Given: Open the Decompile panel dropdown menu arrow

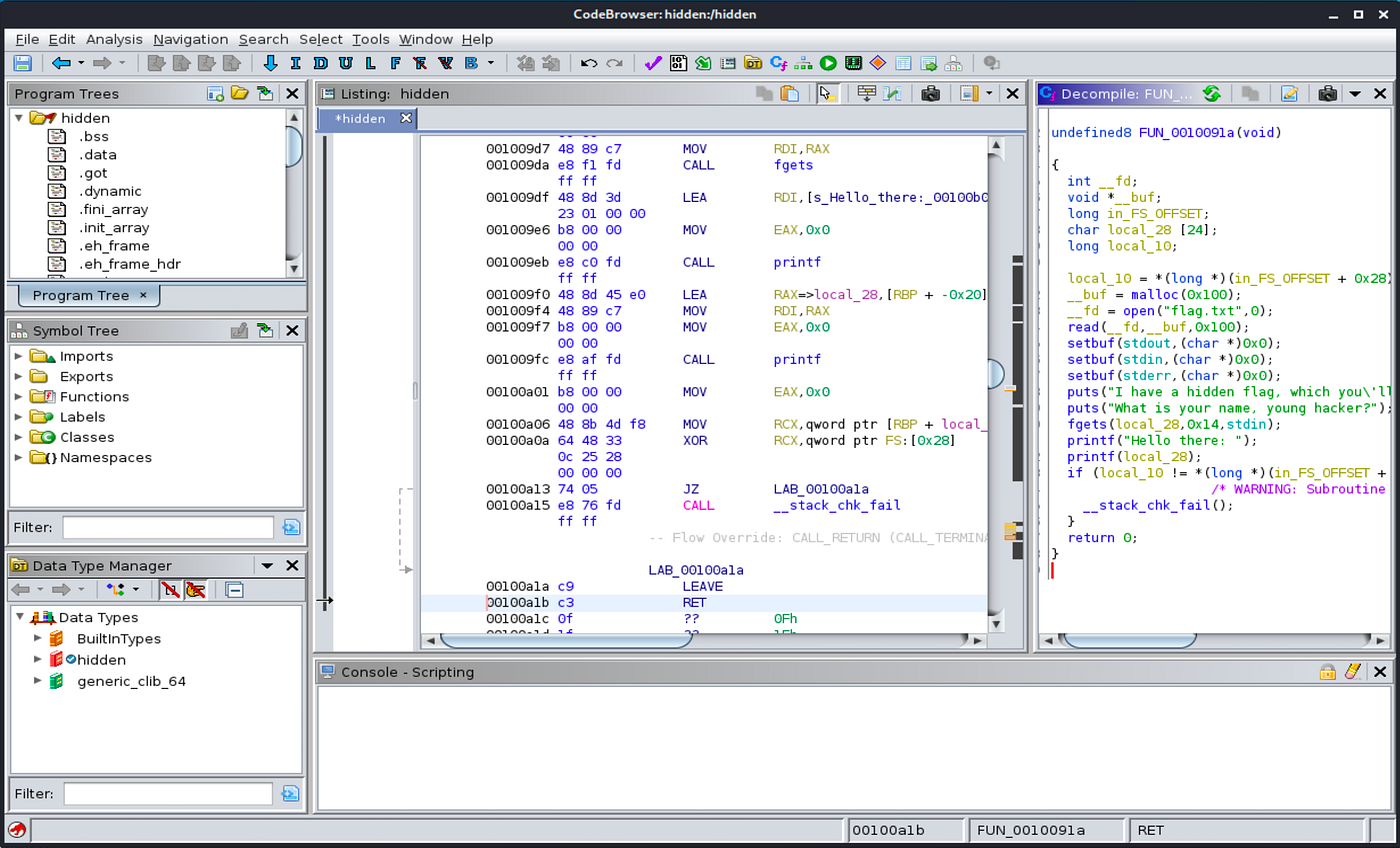Looking at the screenshot, I should 1355,94.
